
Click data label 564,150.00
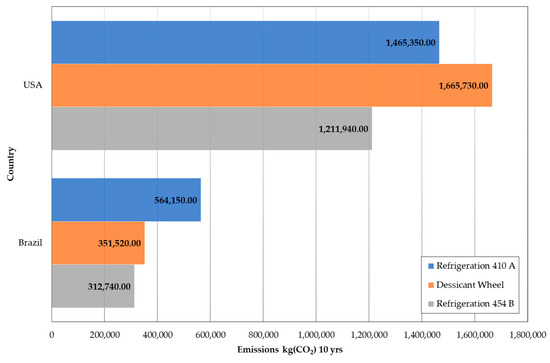[176, 200]
